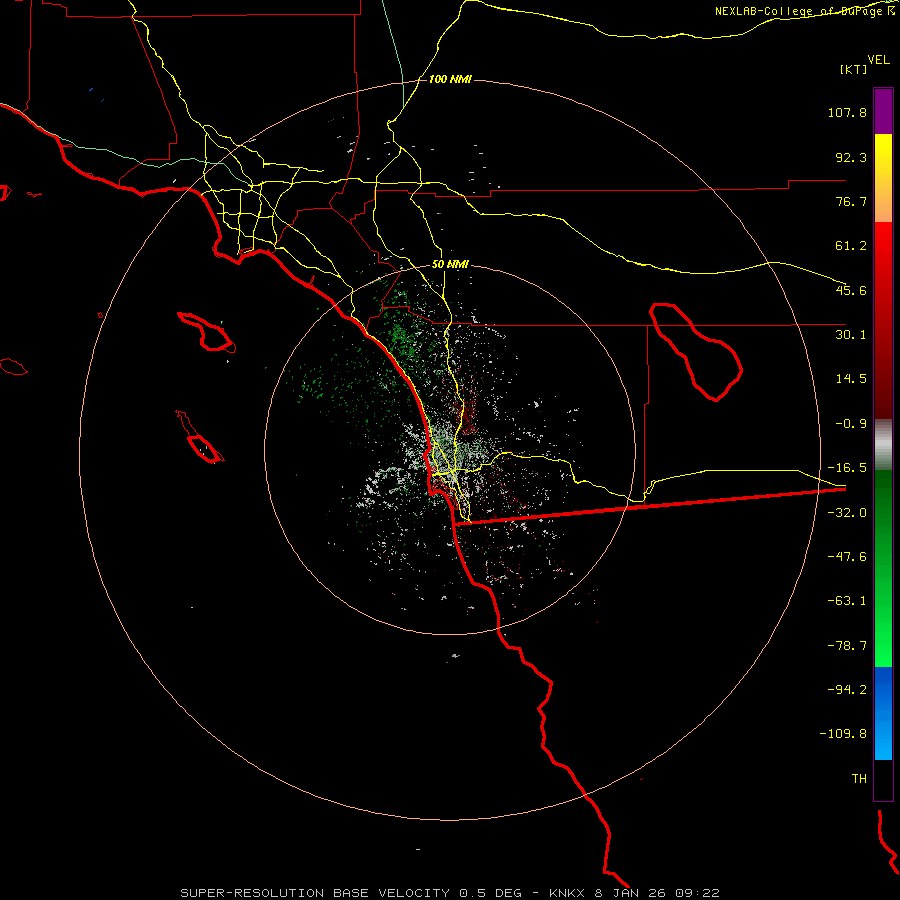This screenshot has height=900, width=900.
Task: Select the -94.2 legend value
Action: 847,689
